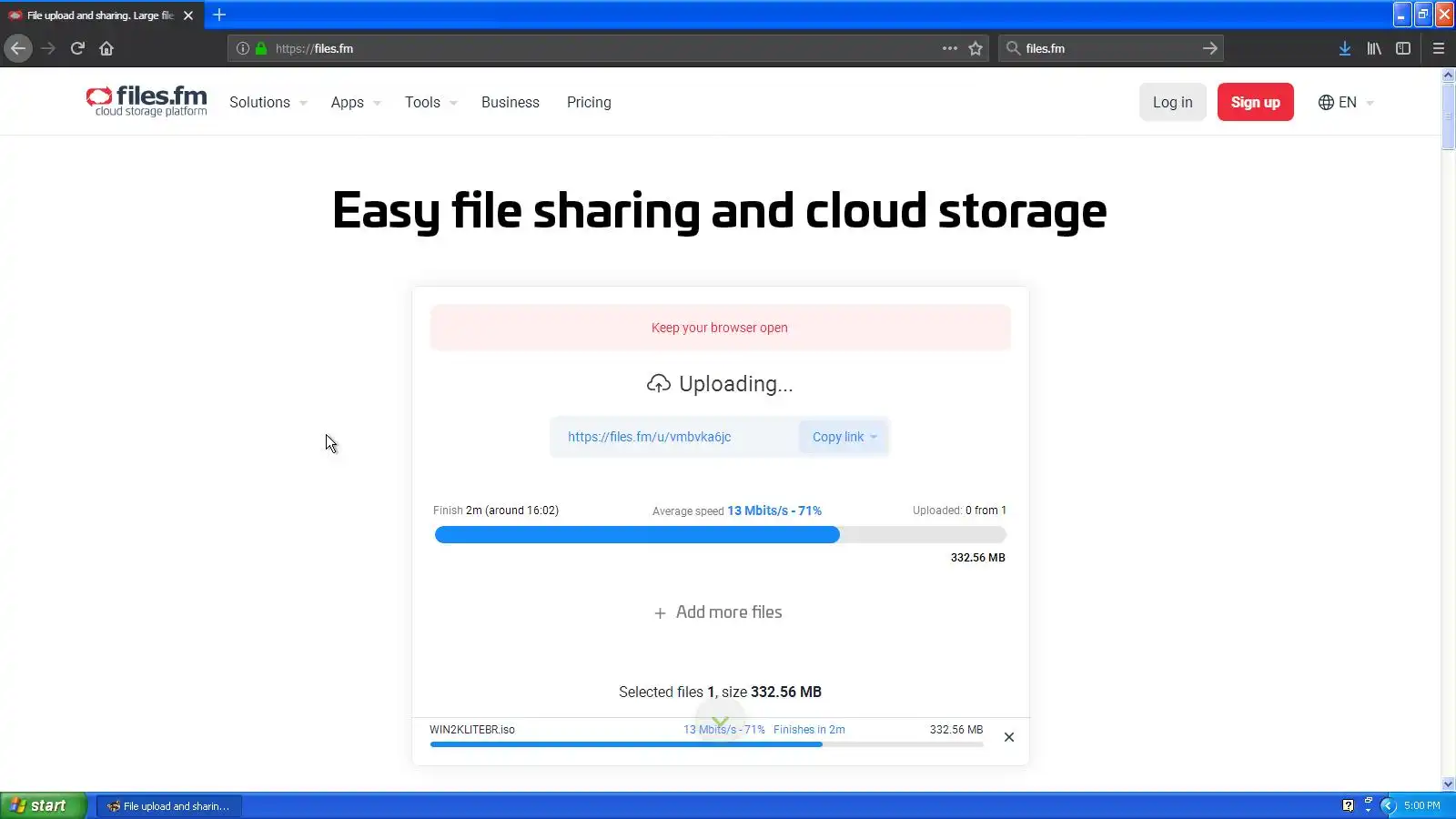Open the Pricing page
Image resolution: width=1456 pixels, height=819 pixels.
click(x=589, y=103)
